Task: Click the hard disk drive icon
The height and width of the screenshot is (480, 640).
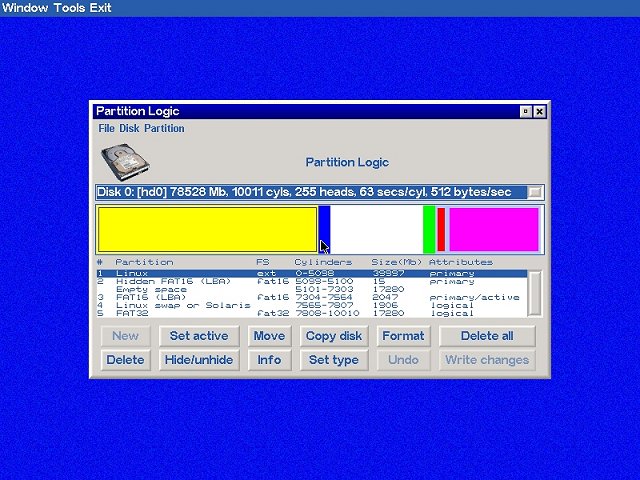Action: (125, 162)
